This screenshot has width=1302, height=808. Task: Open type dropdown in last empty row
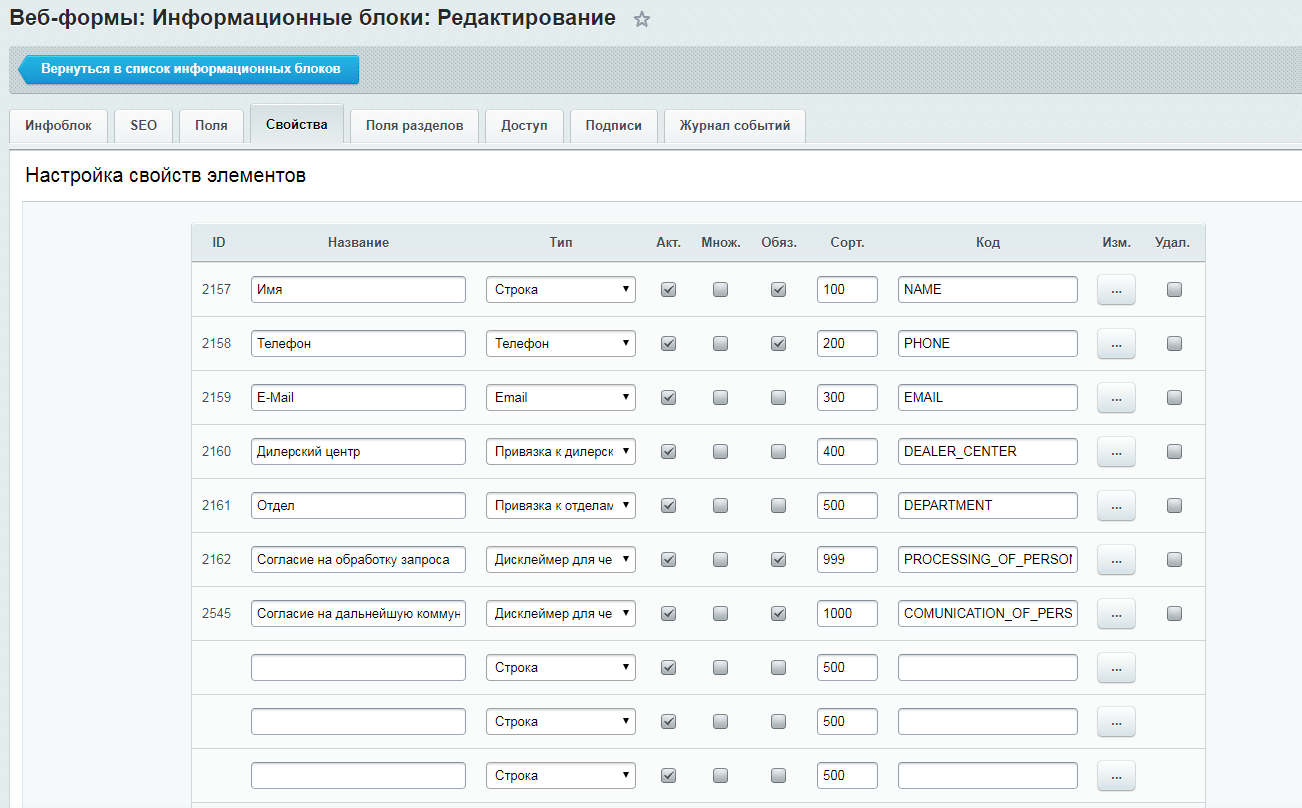pos(560,775)
